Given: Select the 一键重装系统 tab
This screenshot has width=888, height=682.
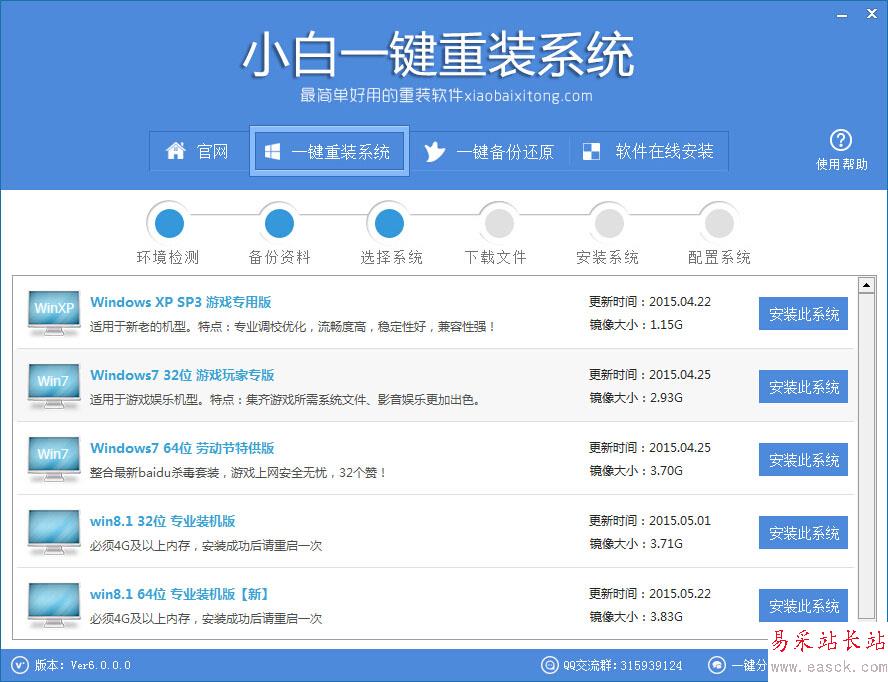Looking at the screenshot, I should 329,151.
